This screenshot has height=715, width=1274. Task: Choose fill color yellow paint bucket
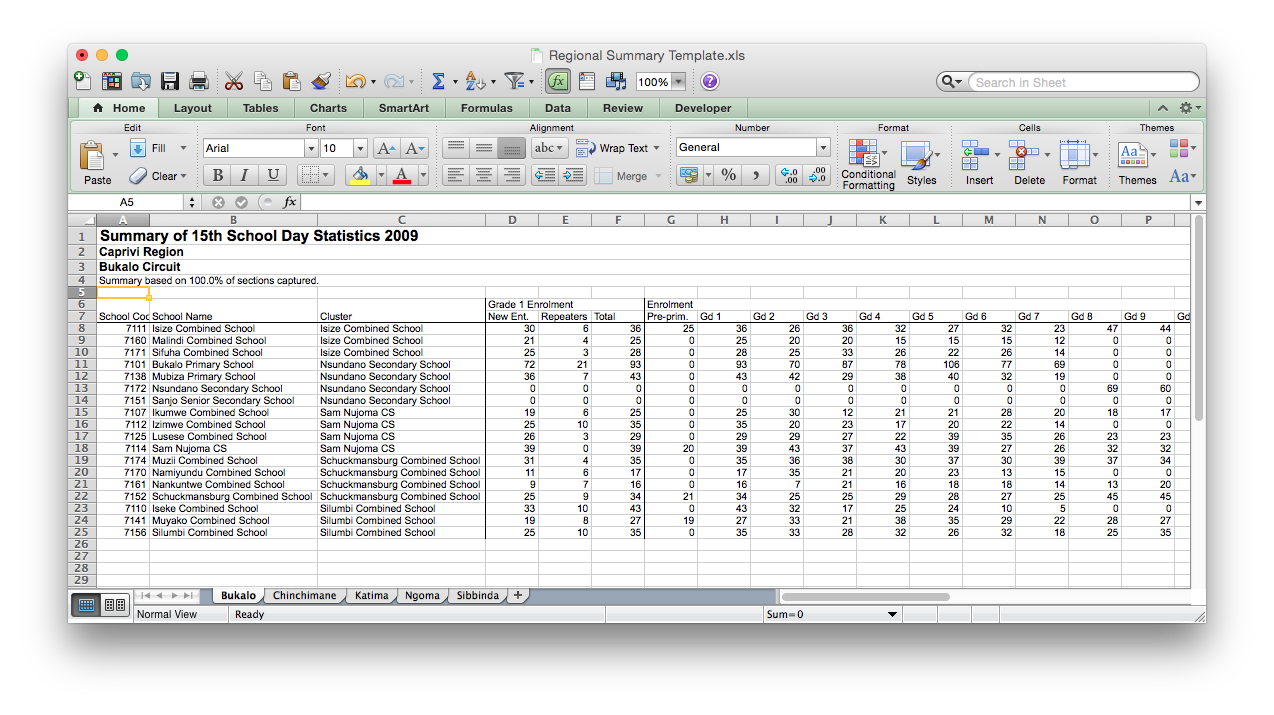359,175
